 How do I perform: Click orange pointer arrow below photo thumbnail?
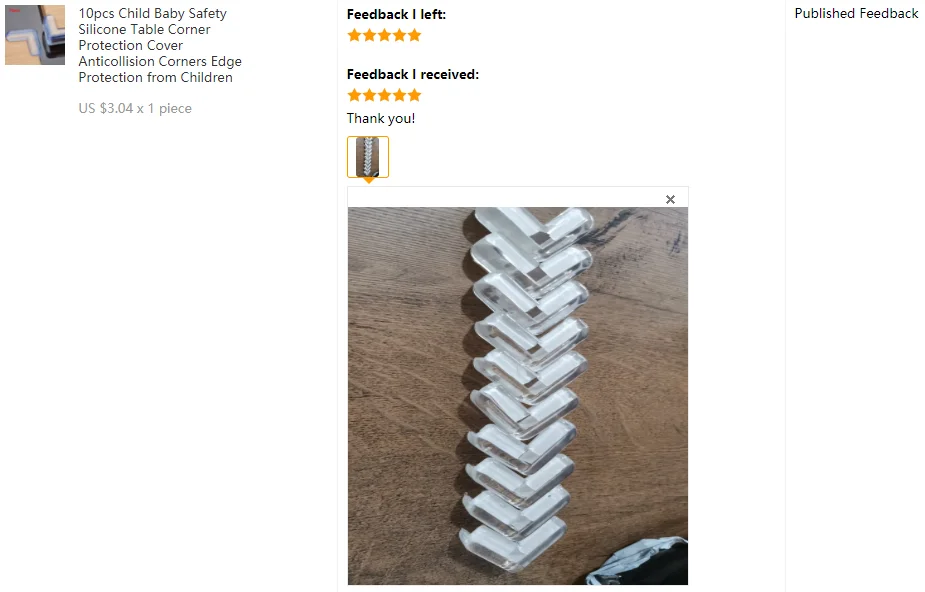368,180
